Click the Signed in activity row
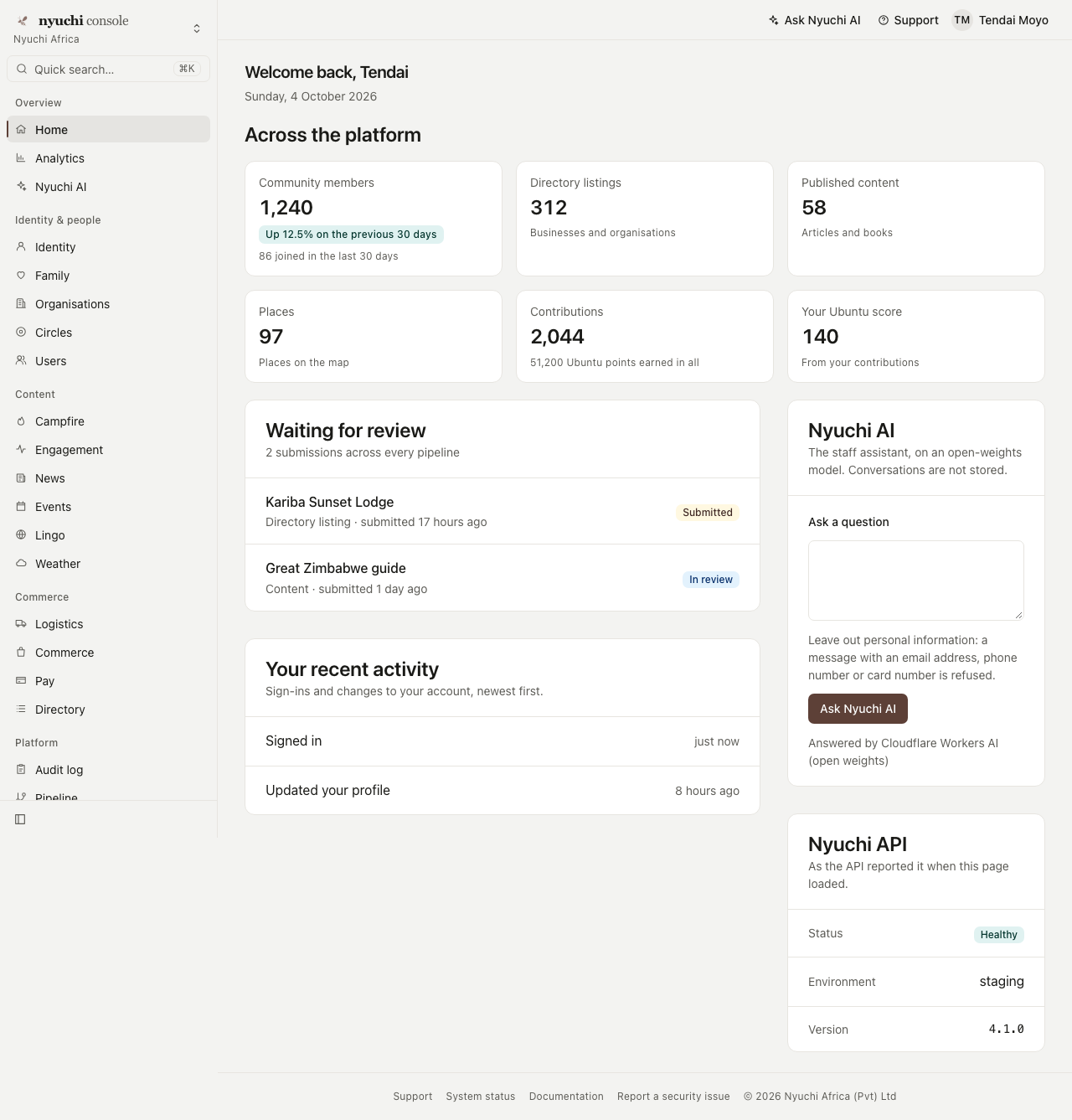Image resolution: width=1072 pixels, height=1120 pixels. pyautogui.click(x=502, y=741)
